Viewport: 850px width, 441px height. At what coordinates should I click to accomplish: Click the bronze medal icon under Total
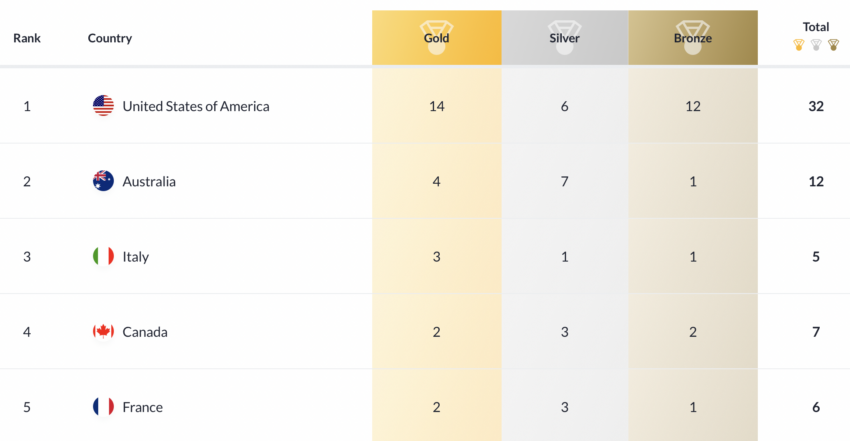pos(833,45)
